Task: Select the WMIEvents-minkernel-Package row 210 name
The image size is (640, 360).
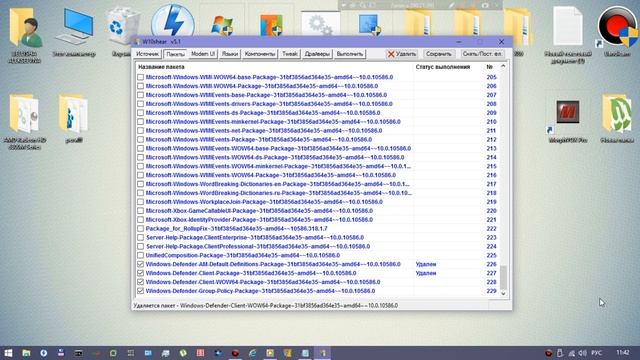Action: tap(273, 122)
